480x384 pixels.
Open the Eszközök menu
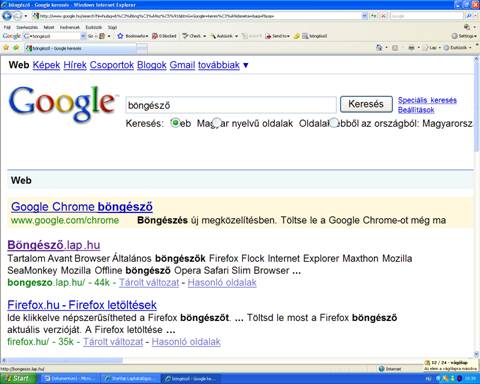pyautogui.click(x=94, y=27)
